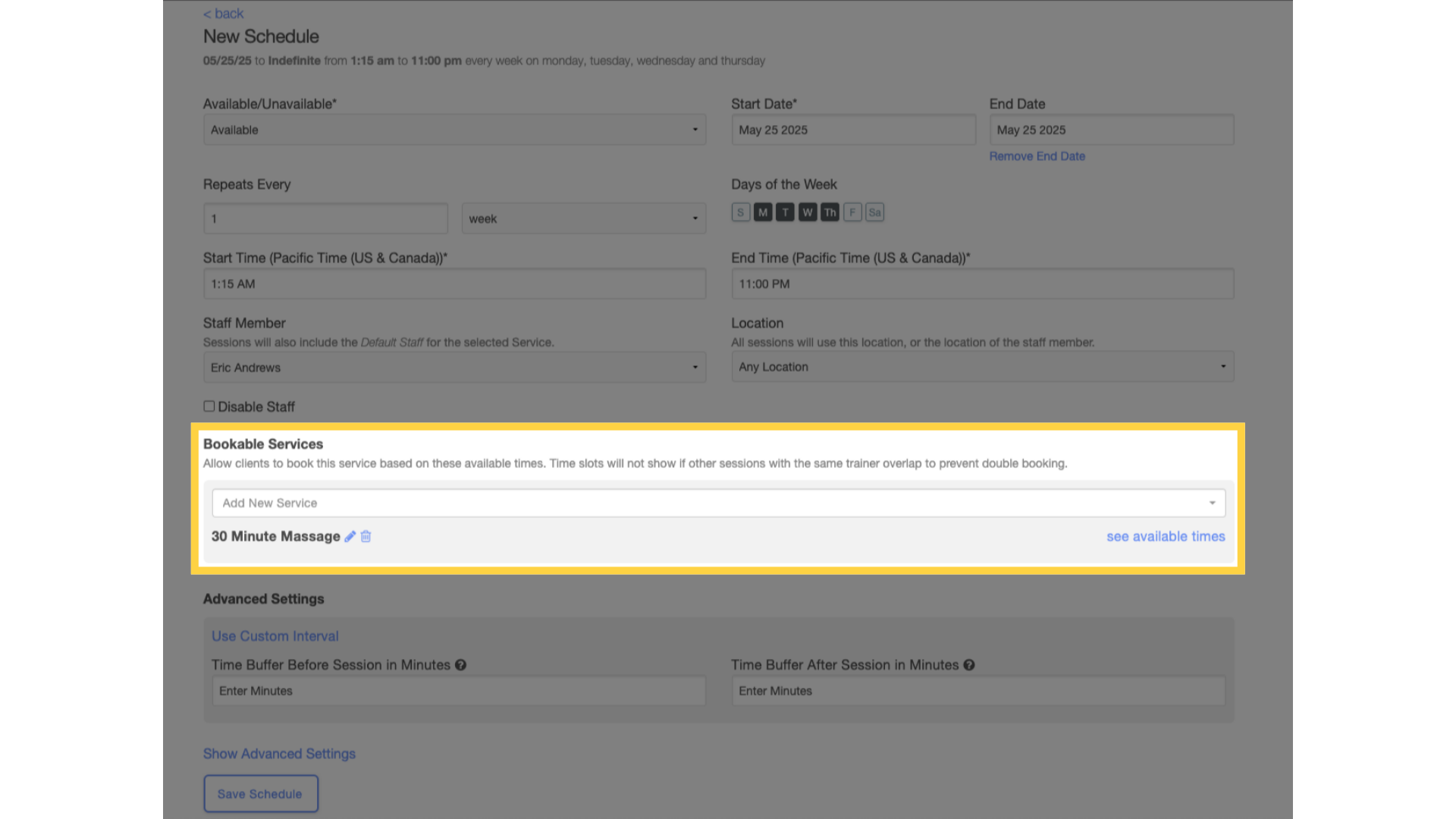Viewport: 1456px width, 819px height.
Task: Go back using the back link
Action: click(224, 14)
